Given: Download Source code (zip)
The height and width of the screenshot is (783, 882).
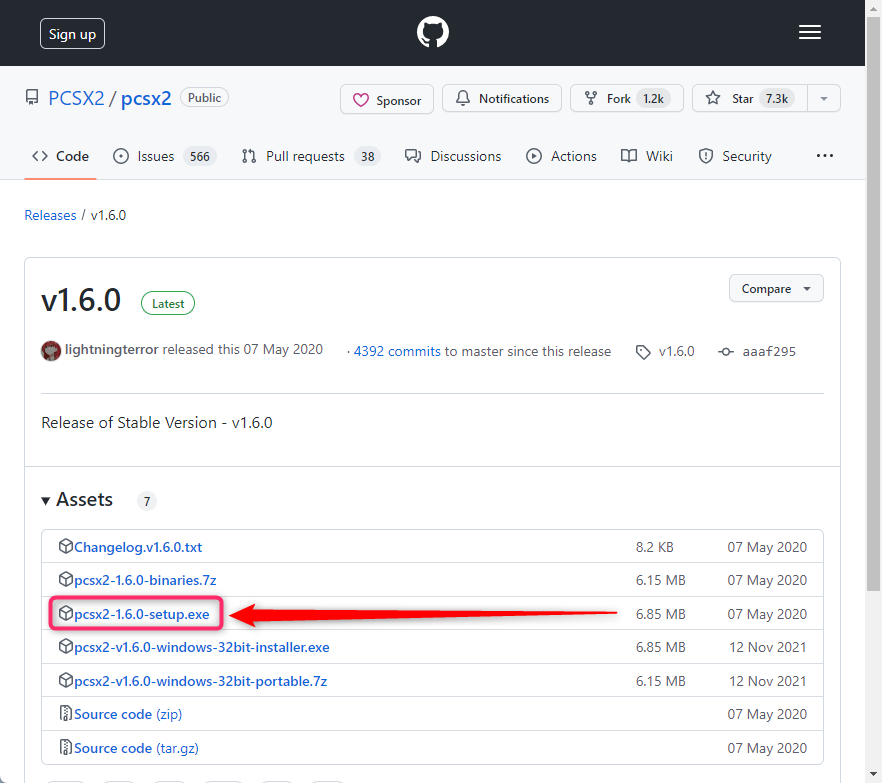Looking at the screenshot, I should (x=128, y=714).
